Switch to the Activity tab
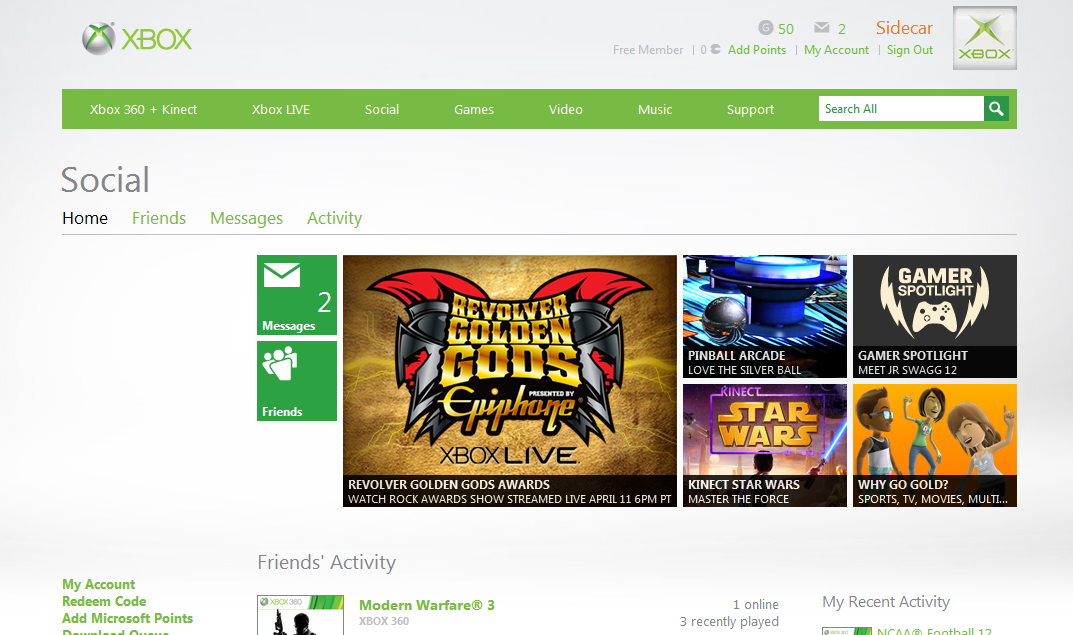 (335, 218)
